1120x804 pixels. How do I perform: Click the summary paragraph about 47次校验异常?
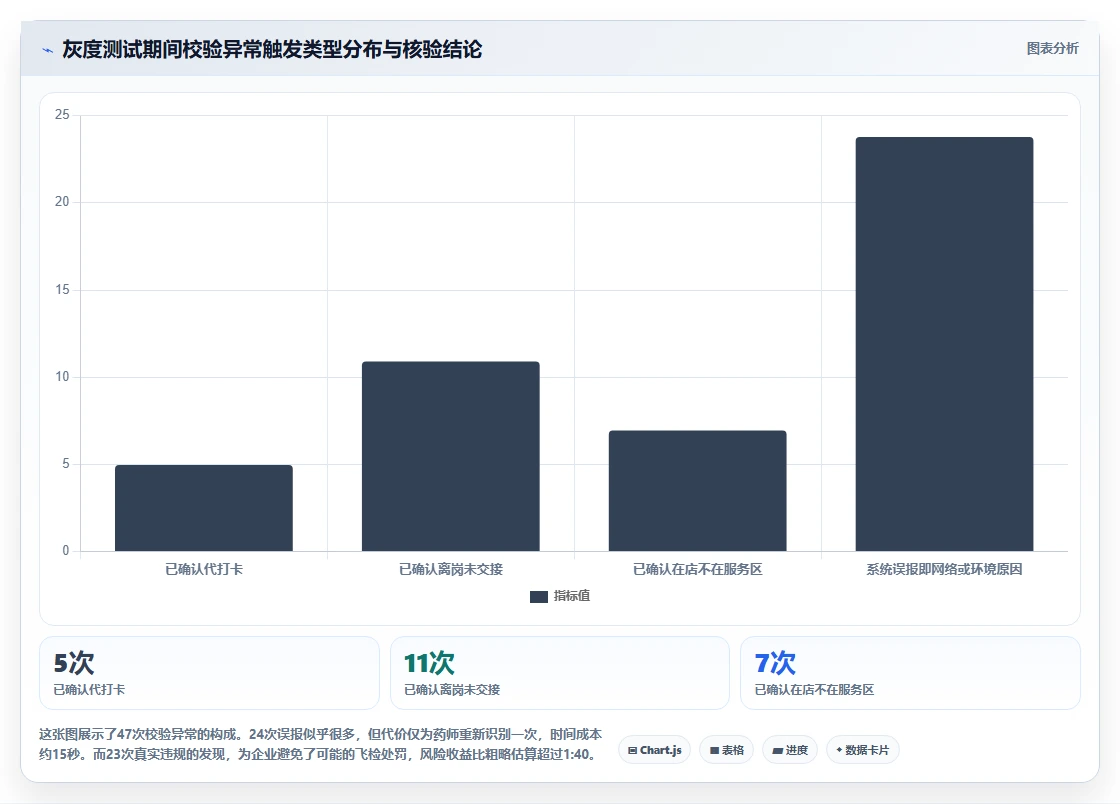(321, 744)
